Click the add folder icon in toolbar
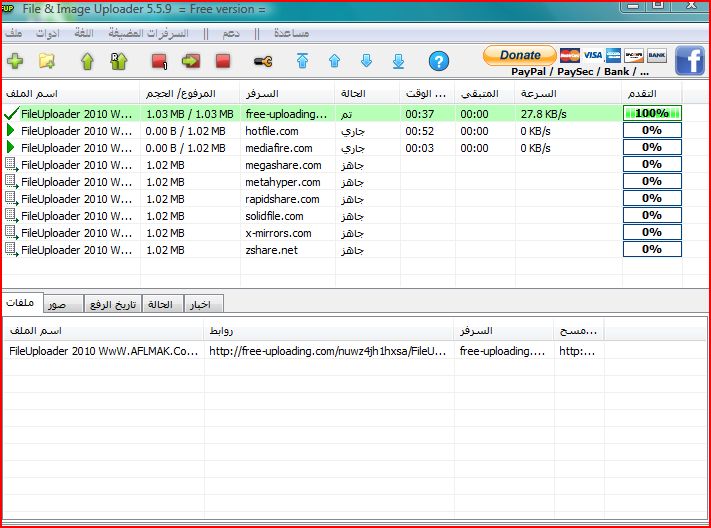Image resolution: width=711 pixels, height=528 pixels. pos(47,61)
